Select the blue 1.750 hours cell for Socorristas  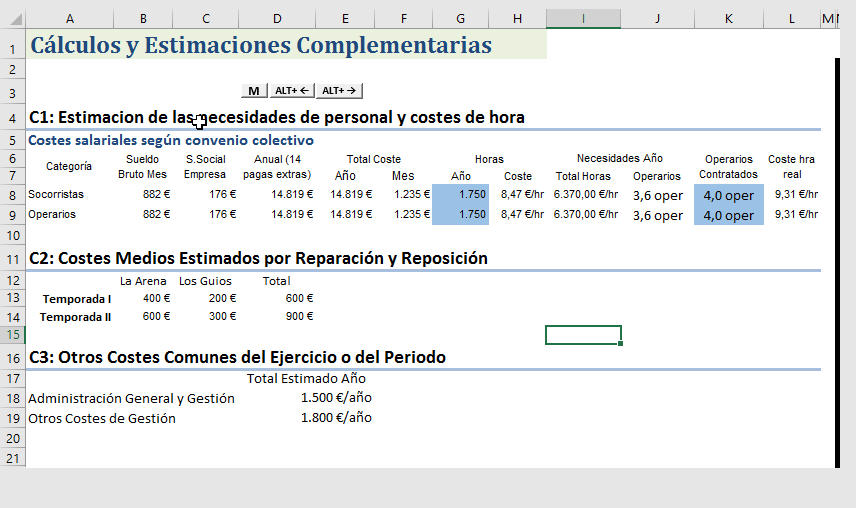[x=460, y=194]
